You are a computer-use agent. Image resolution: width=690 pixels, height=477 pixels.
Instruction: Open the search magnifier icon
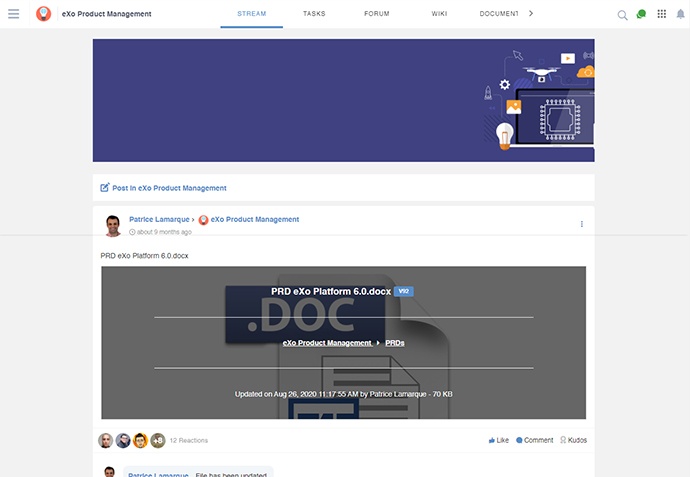(x=622, y=15)
